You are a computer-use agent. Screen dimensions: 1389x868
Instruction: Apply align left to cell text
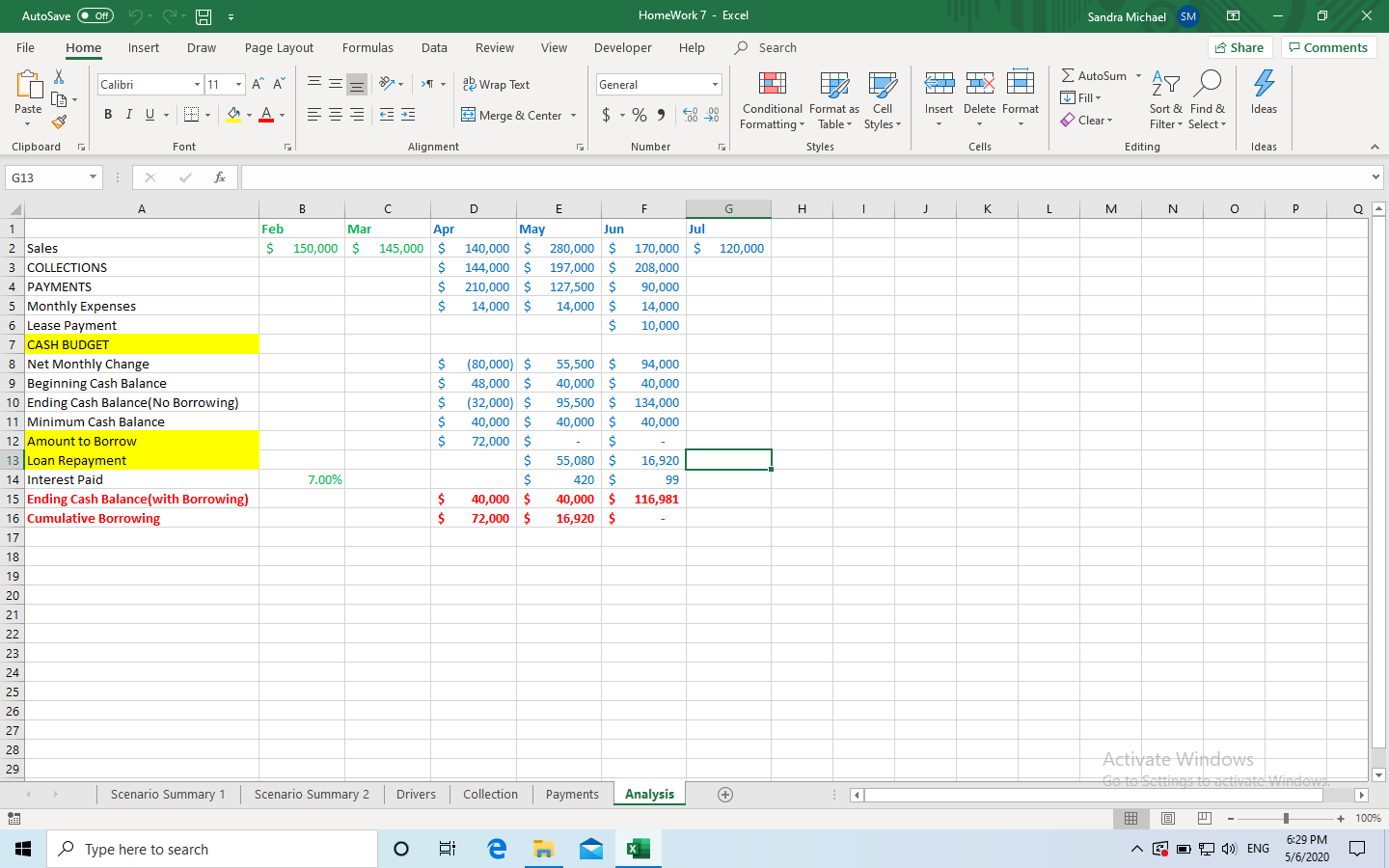coord(314,115)
